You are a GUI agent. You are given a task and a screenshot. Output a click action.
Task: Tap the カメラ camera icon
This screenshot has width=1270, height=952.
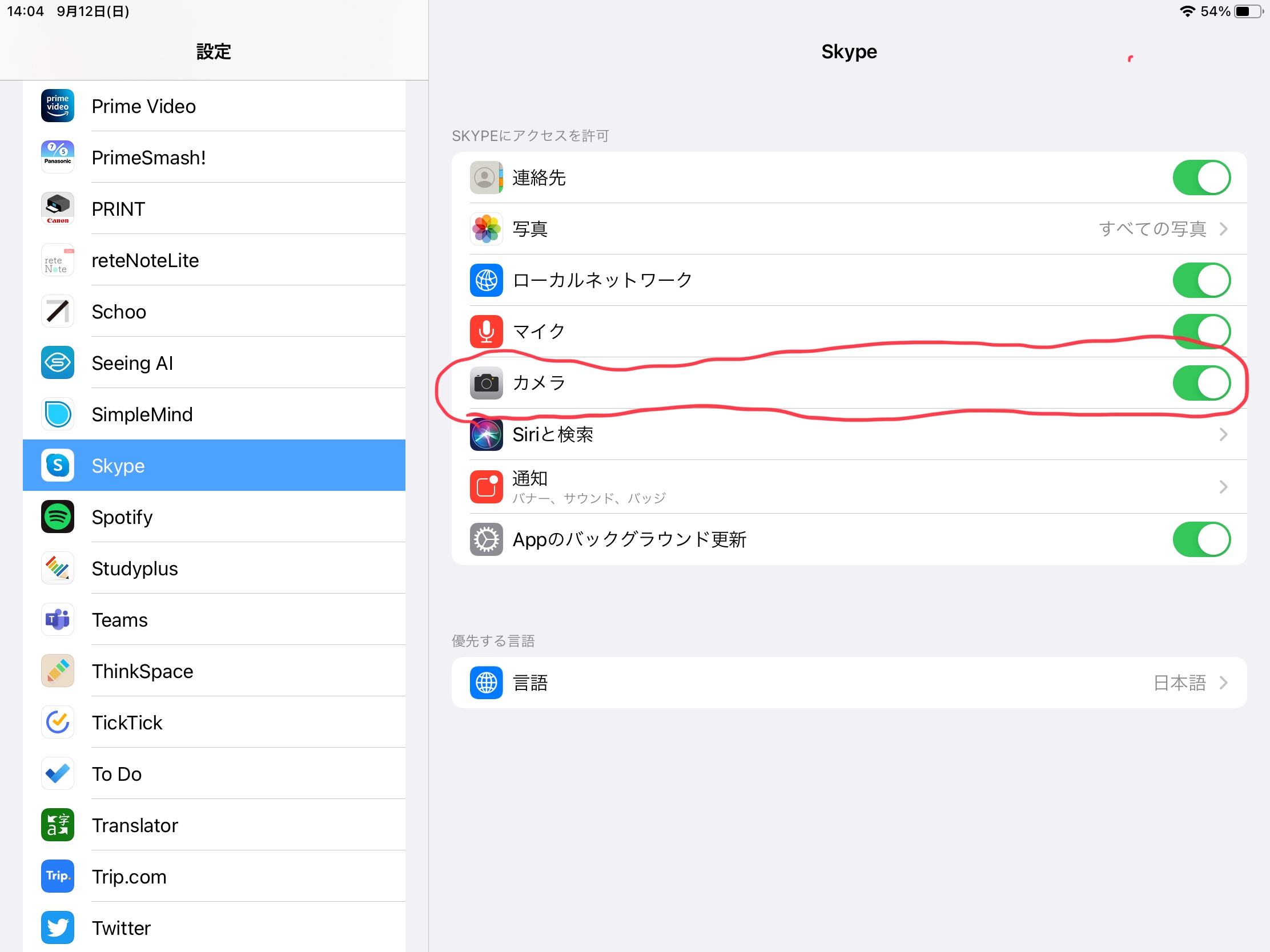pyautogui.click(x=487, y=383)
